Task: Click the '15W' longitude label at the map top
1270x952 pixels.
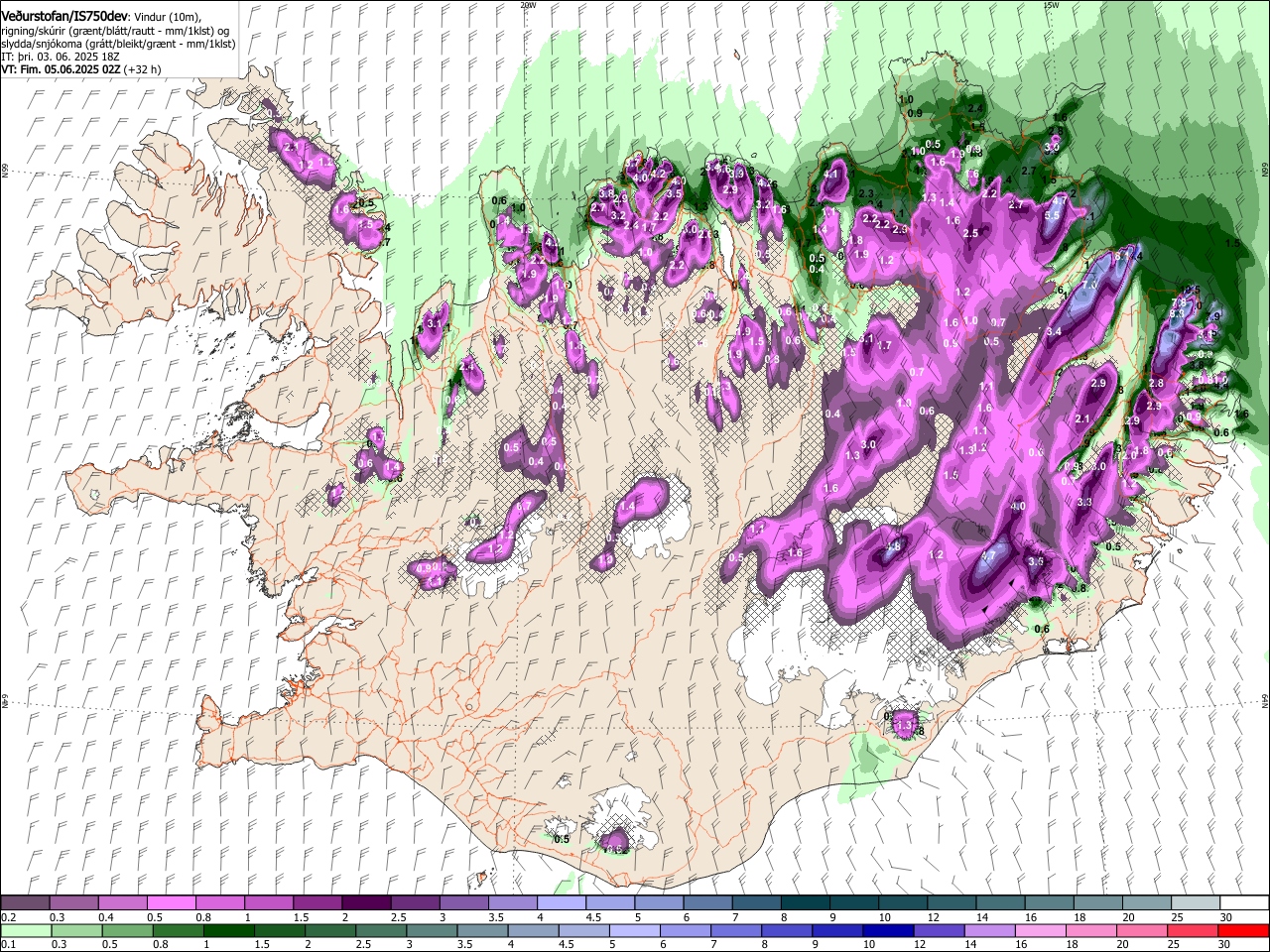Action: coord(1051,5)
